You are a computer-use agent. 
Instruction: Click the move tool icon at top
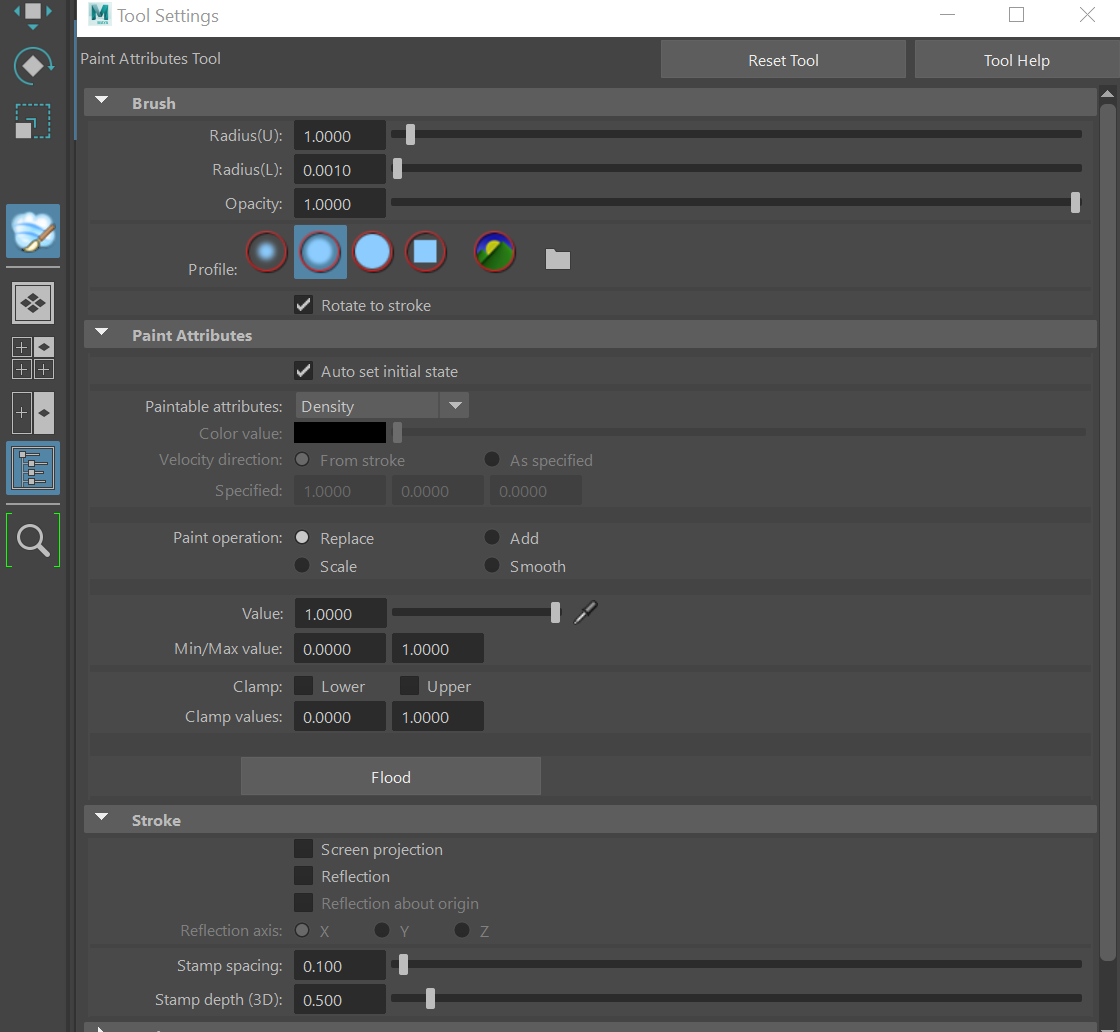[x=33, y=14]
